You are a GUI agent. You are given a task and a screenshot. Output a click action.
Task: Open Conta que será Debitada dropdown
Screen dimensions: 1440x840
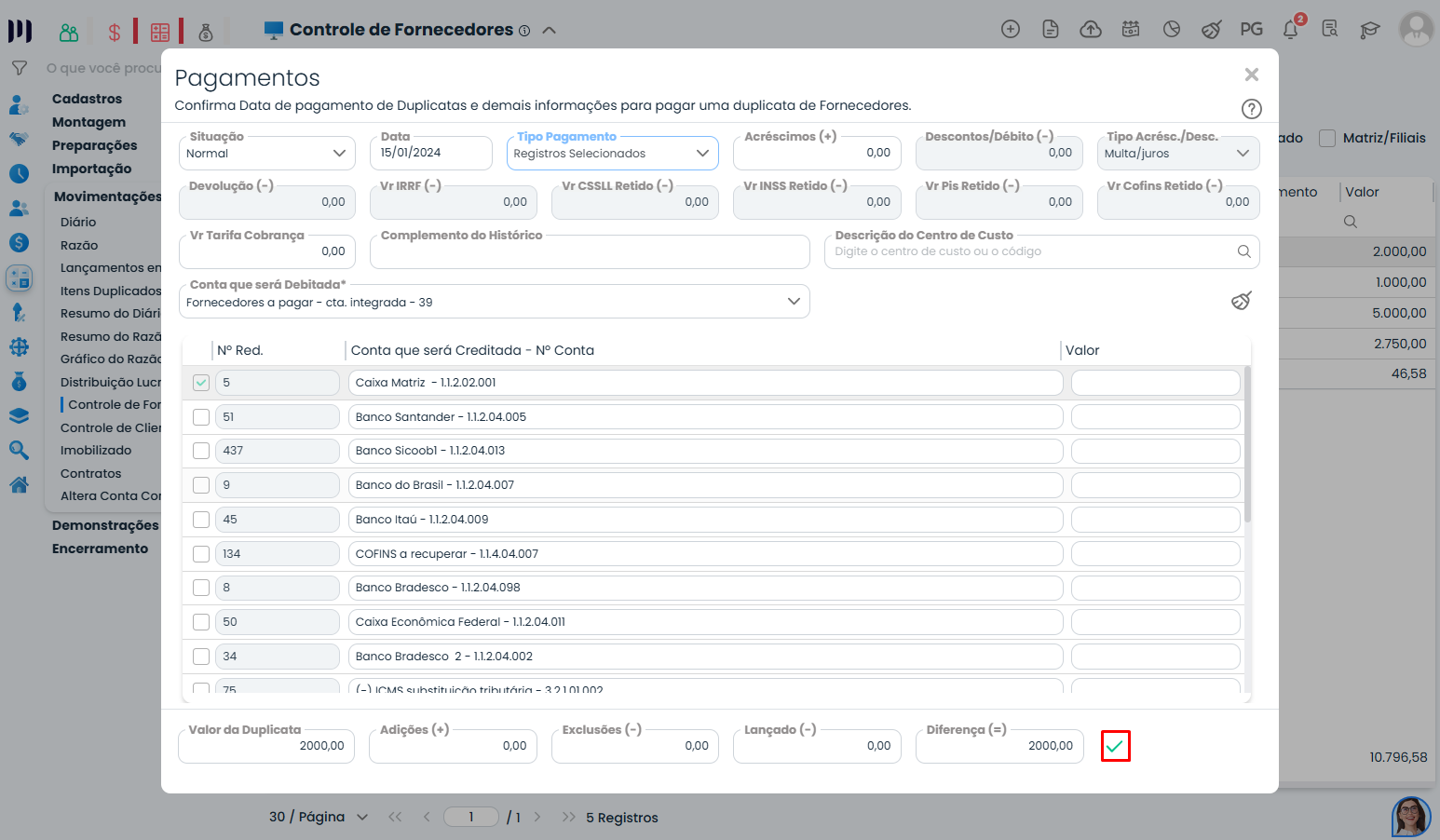point(495,302)
